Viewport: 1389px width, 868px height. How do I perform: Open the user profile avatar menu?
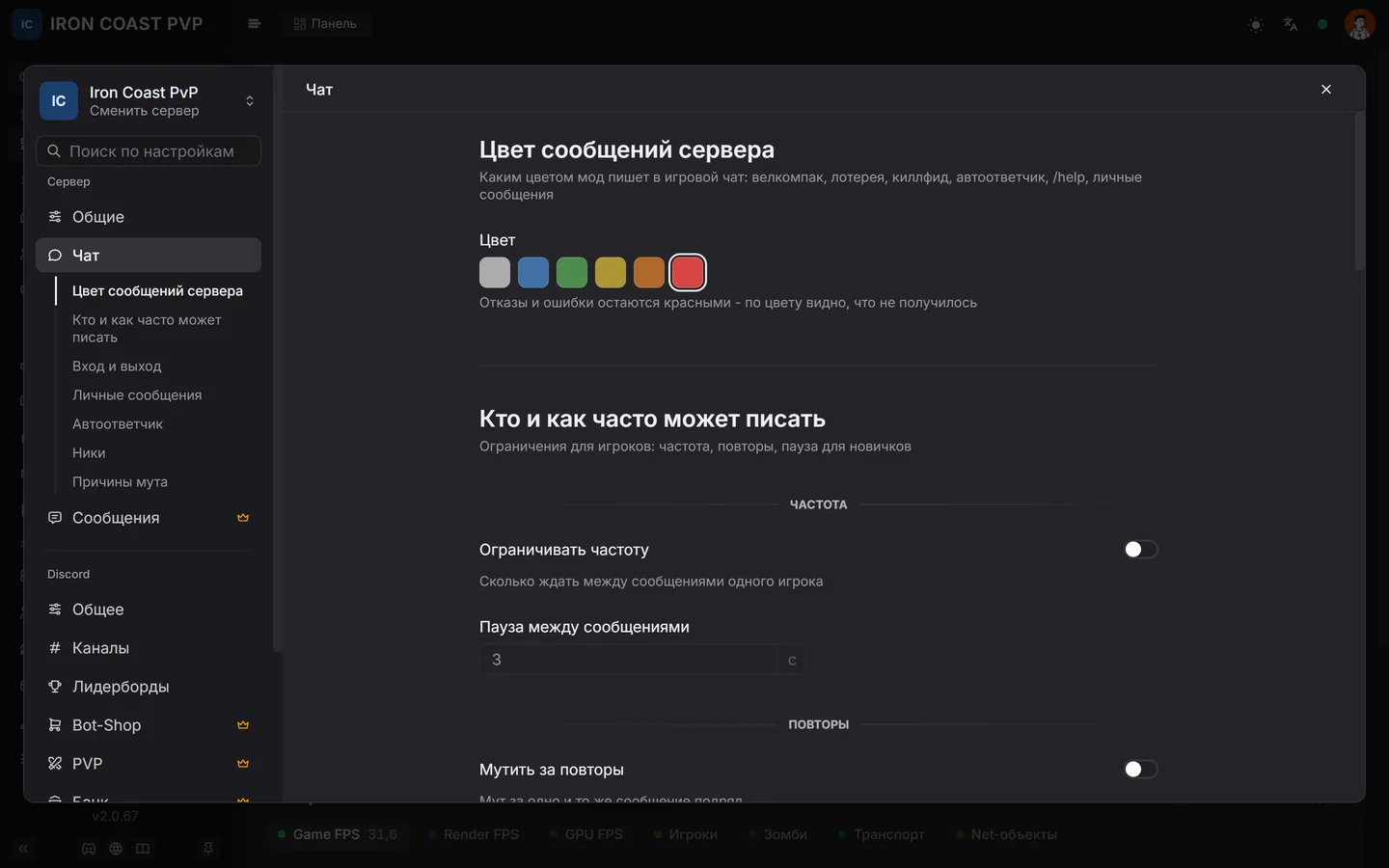pyautogui.click(x=1359, y=24)
